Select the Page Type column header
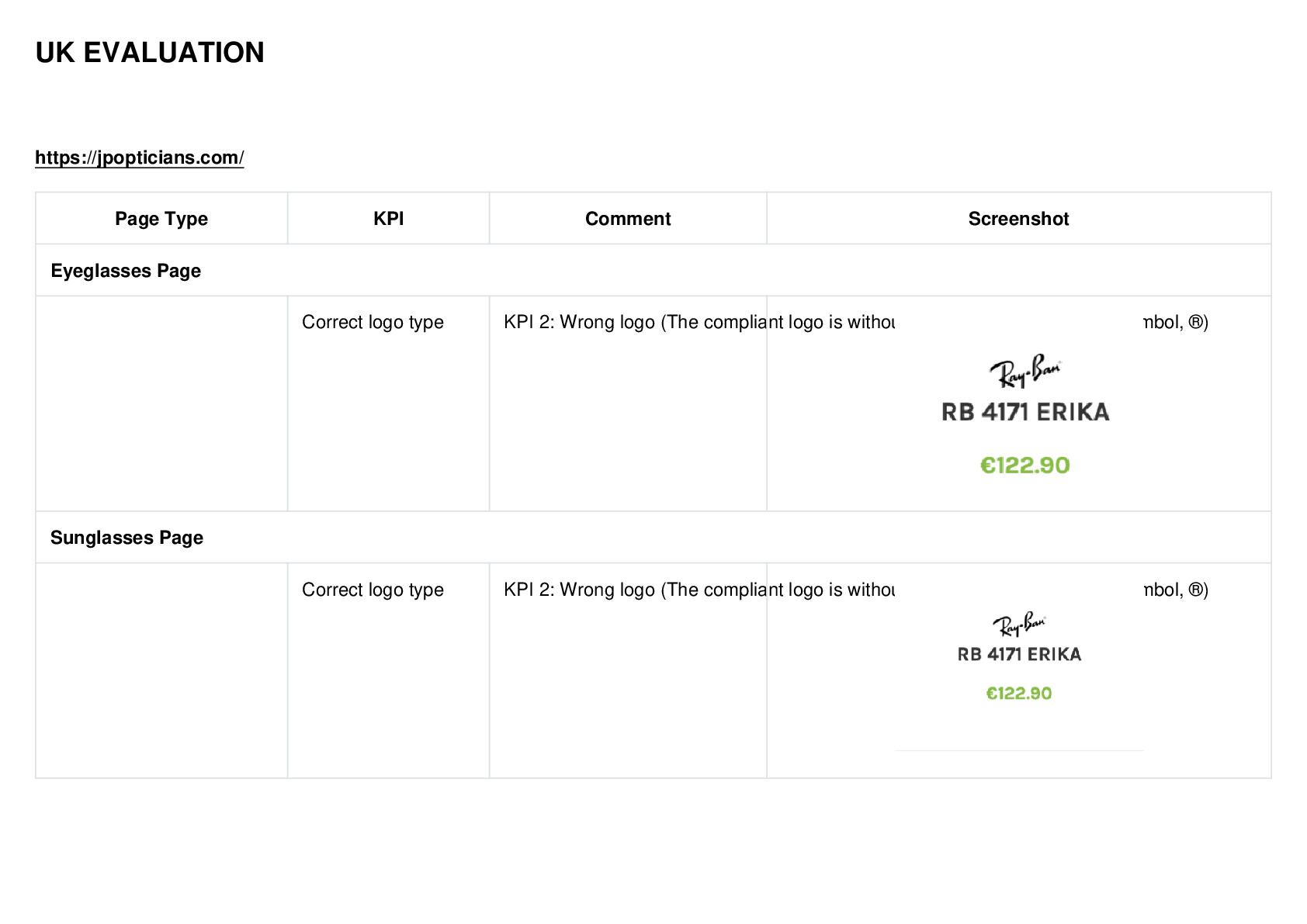The height and width of the screenshot is (924, 1307). click(x=161, y=219)
